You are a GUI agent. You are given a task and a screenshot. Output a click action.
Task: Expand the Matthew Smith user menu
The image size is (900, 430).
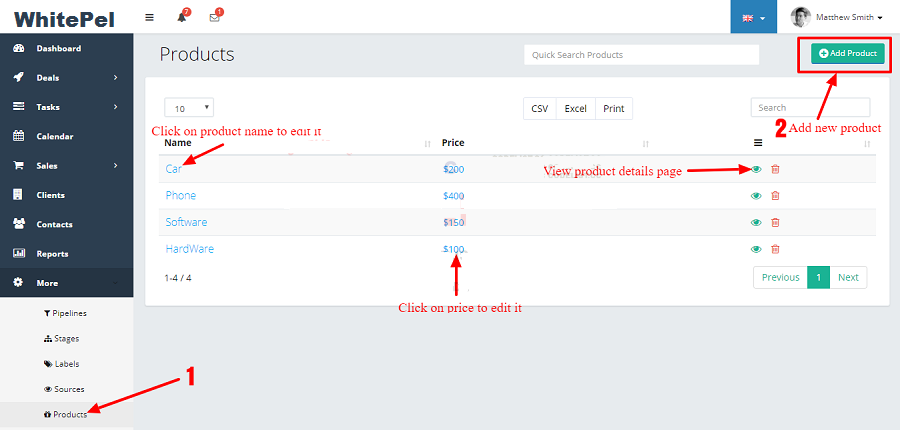point(836,17)
